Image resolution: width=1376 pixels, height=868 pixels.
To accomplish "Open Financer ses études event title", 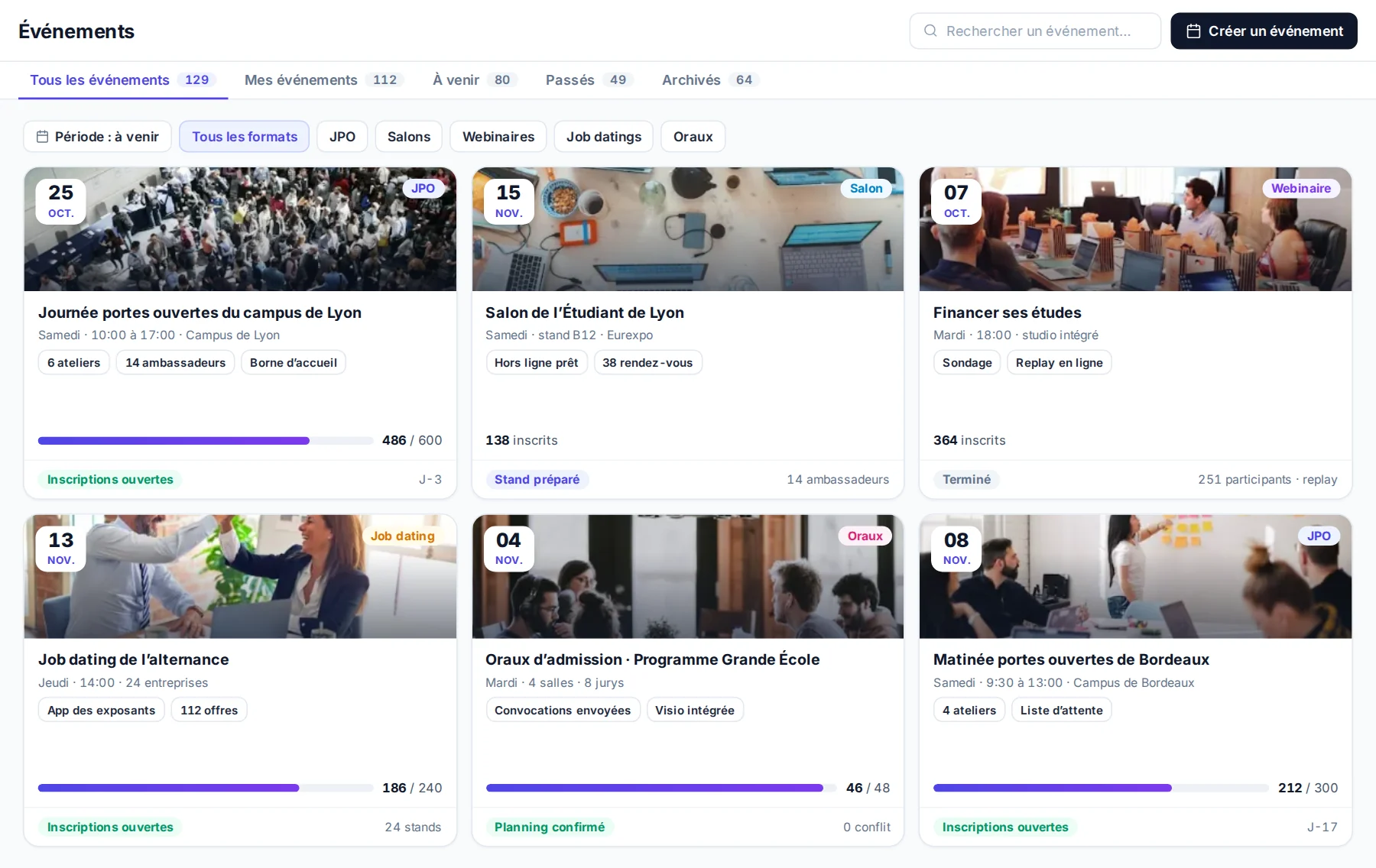I will coord(1008,313).
